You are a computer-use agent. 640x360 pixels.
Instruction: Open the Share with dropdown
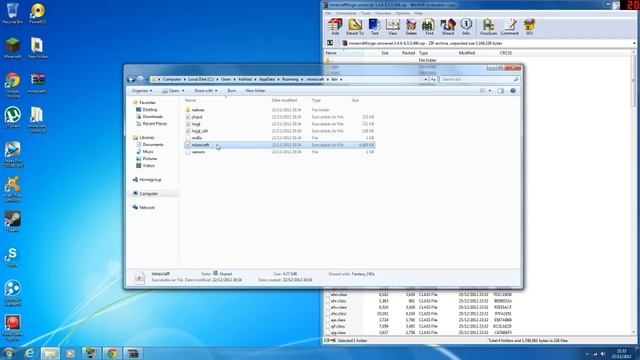click(206, 91)
